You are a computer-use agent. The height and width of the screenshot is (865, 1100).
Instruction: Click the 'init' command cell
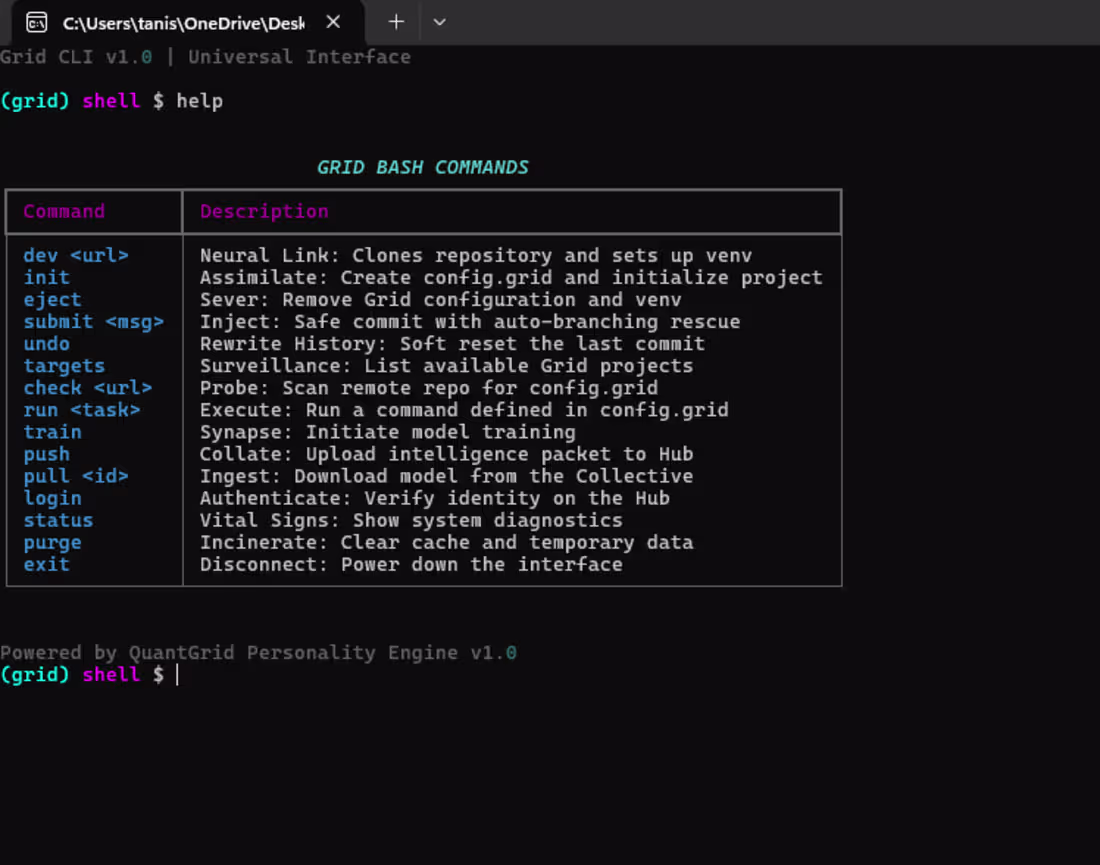[x=46, y=278]
